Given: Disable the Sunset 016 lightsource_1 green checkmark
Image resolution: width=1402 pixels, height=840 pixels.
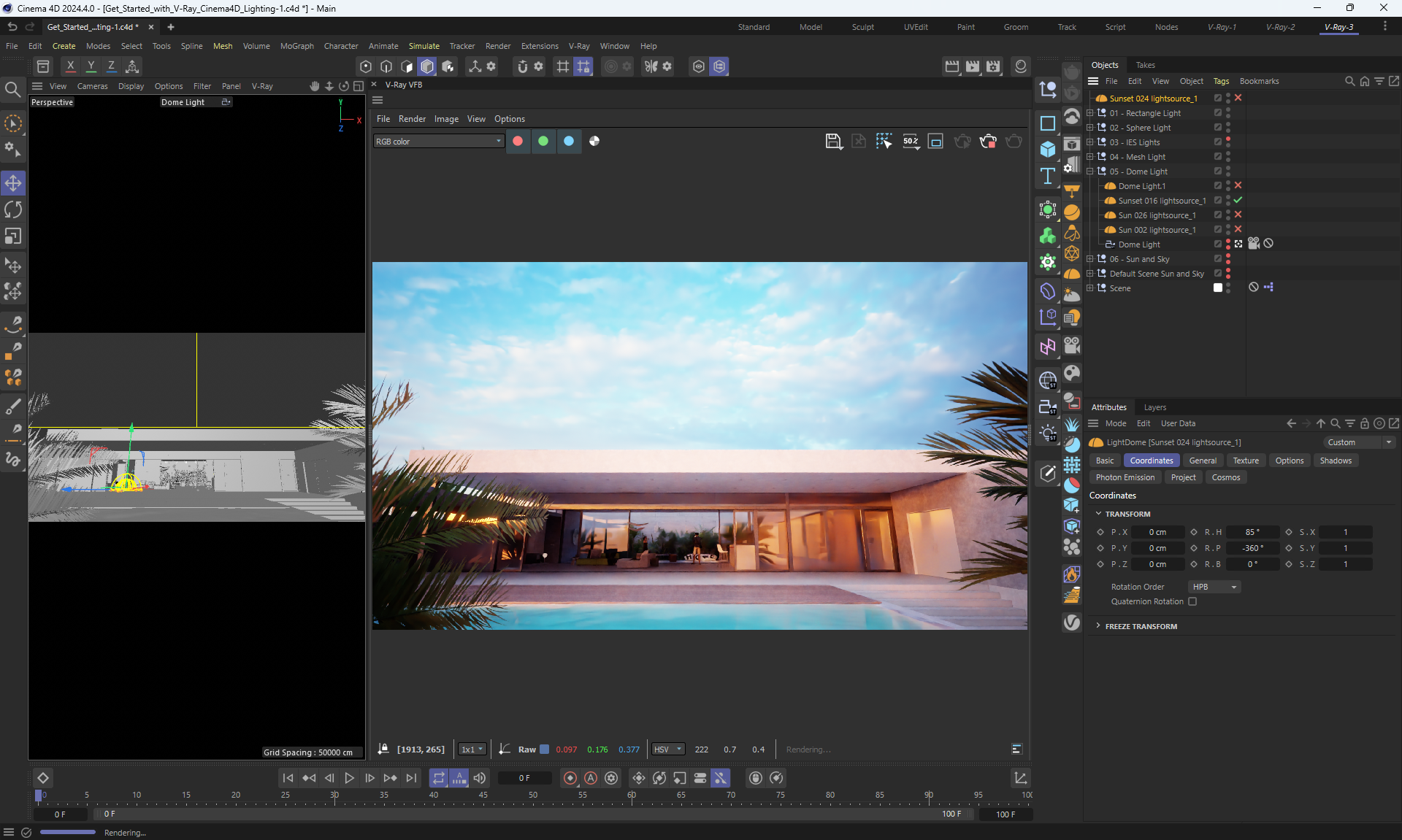Looking at the screenshot, I should [x=1238, y=200].
